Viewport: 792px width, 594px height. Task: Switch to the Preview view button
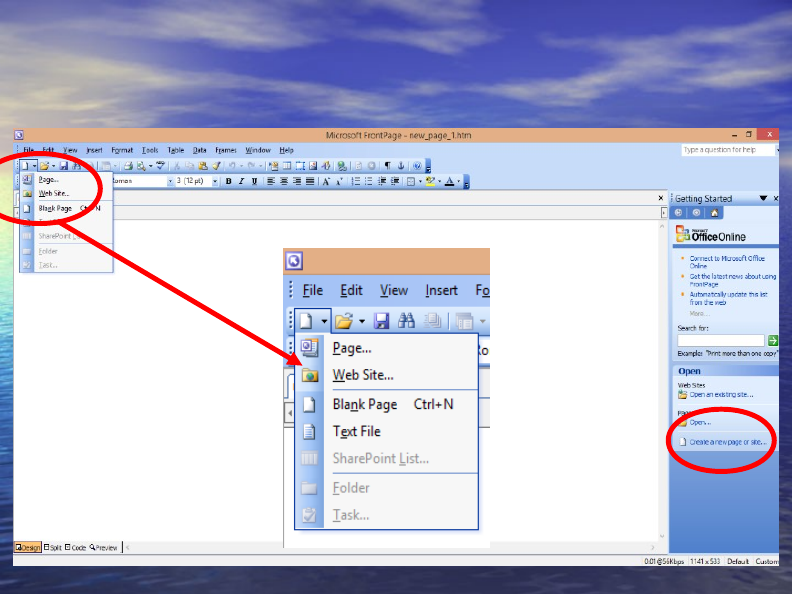tap(104, 547)
